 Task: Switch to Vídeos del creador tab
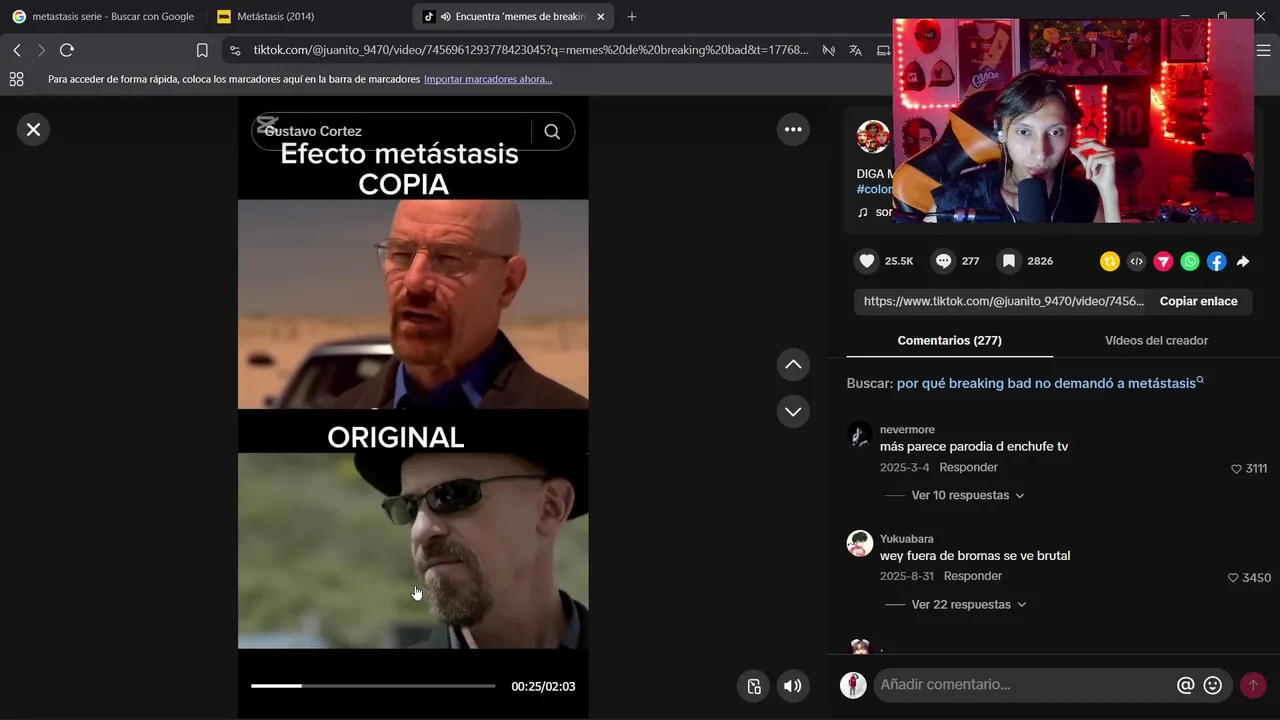pyautogui.click(x=1156, y=340)
